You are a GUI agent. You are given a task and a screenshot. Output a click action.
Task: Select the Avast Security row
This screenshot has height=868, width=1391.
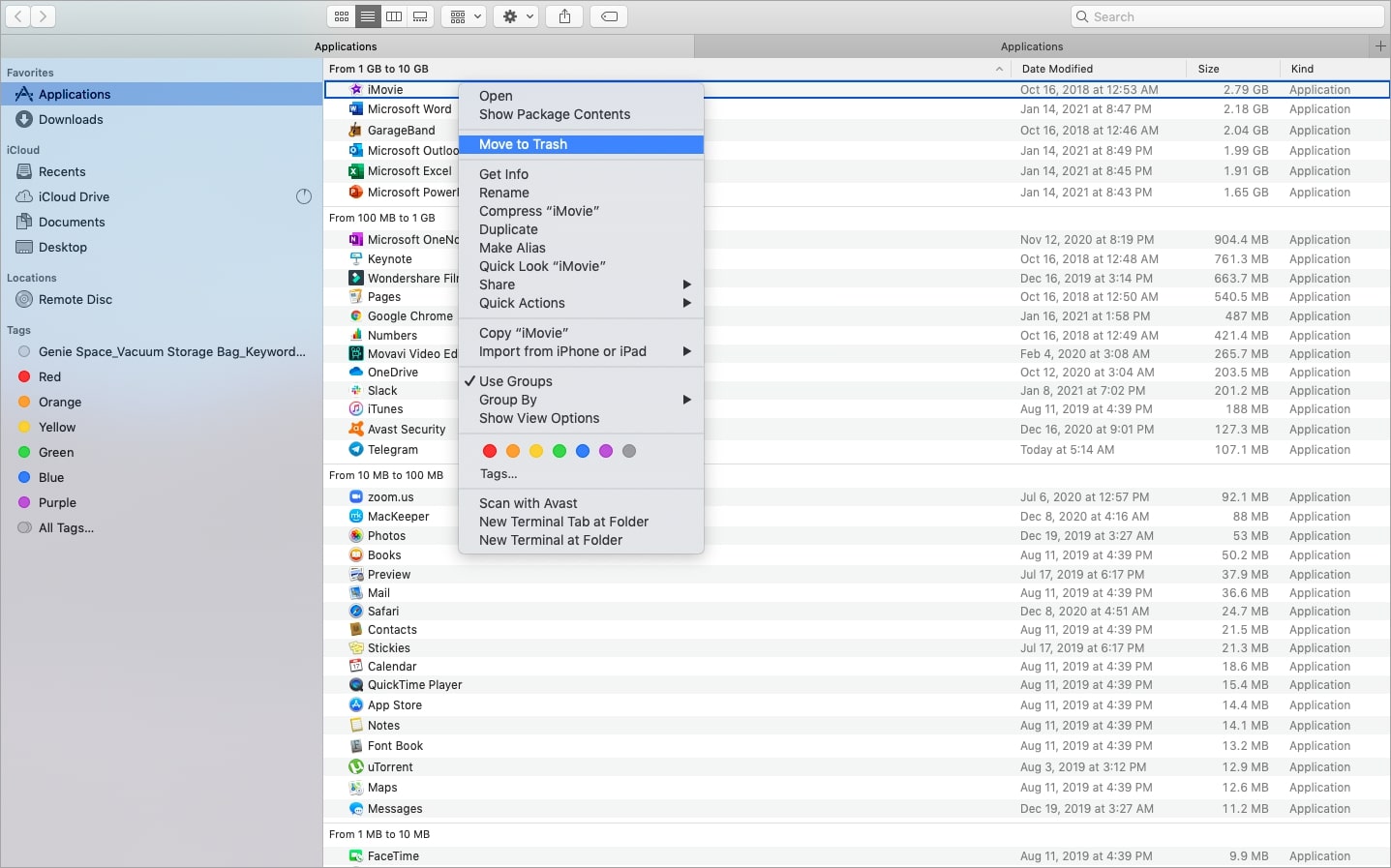coord(857,429)
